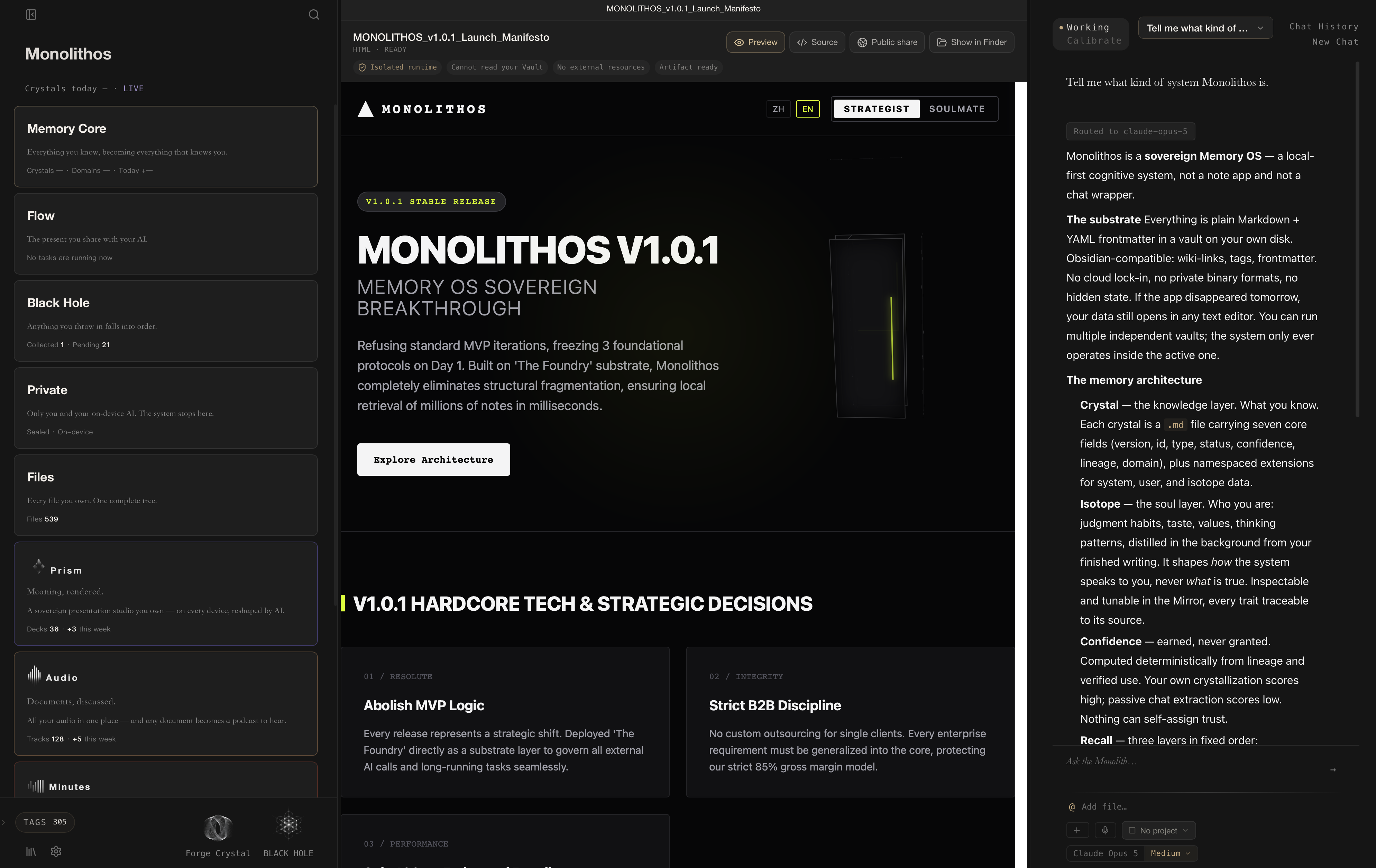This screenshot has width=1376, height=868.
Task: Open the Claude Opus 5 model selector
Action: pyautogui.click(x=1105, y=853)
